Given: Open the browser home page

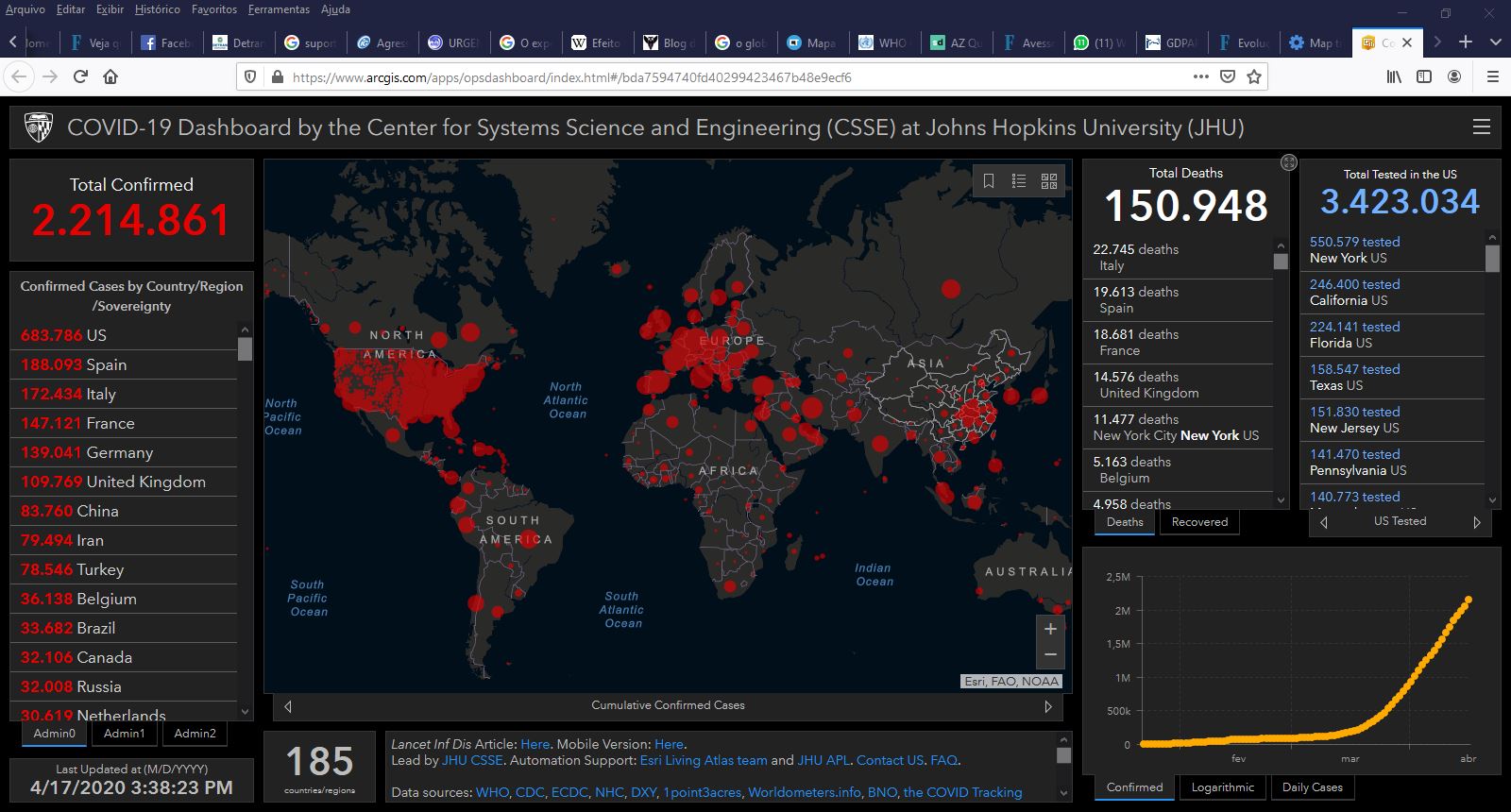Looking at the screenshot, I should (110, 76).
